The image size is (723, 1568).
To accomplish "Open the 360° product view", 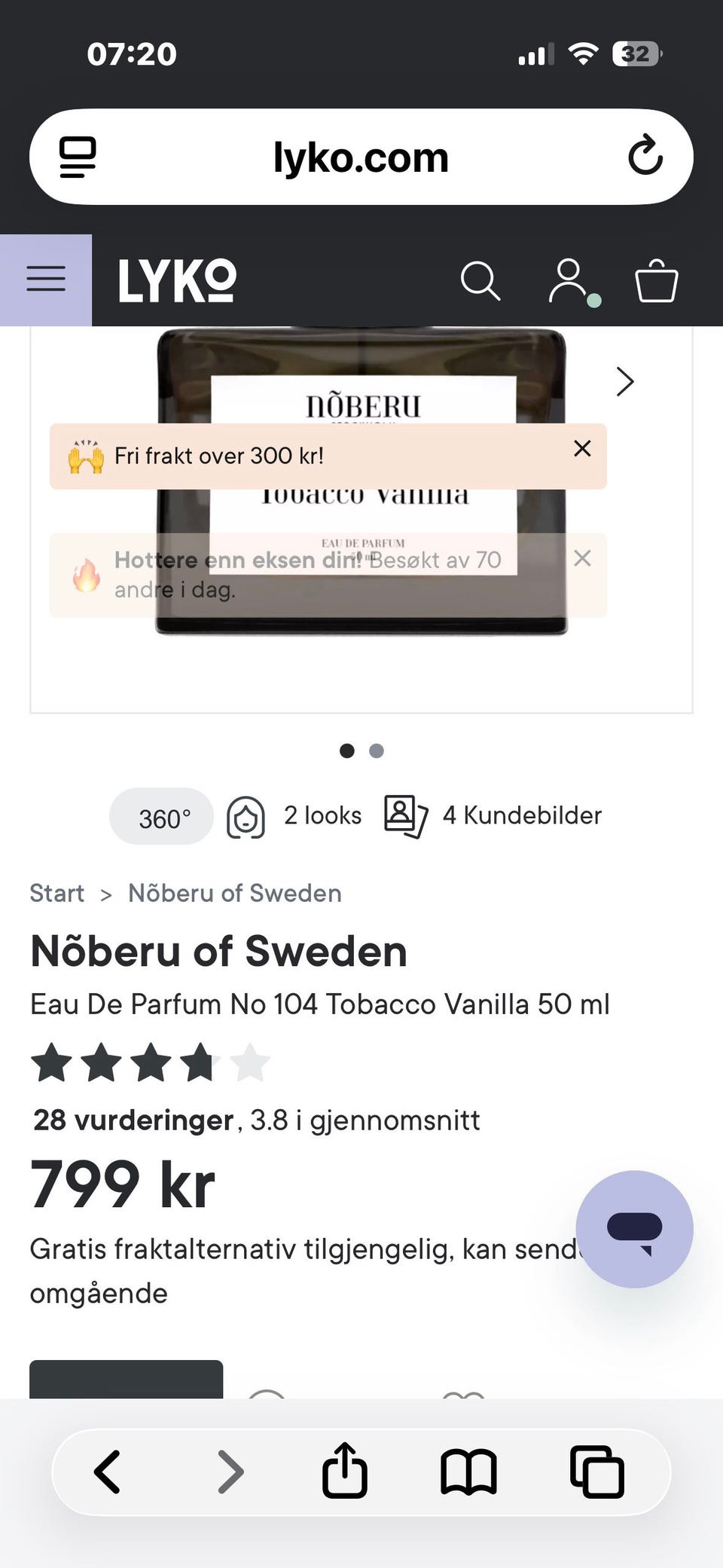I will pos(162,817).
